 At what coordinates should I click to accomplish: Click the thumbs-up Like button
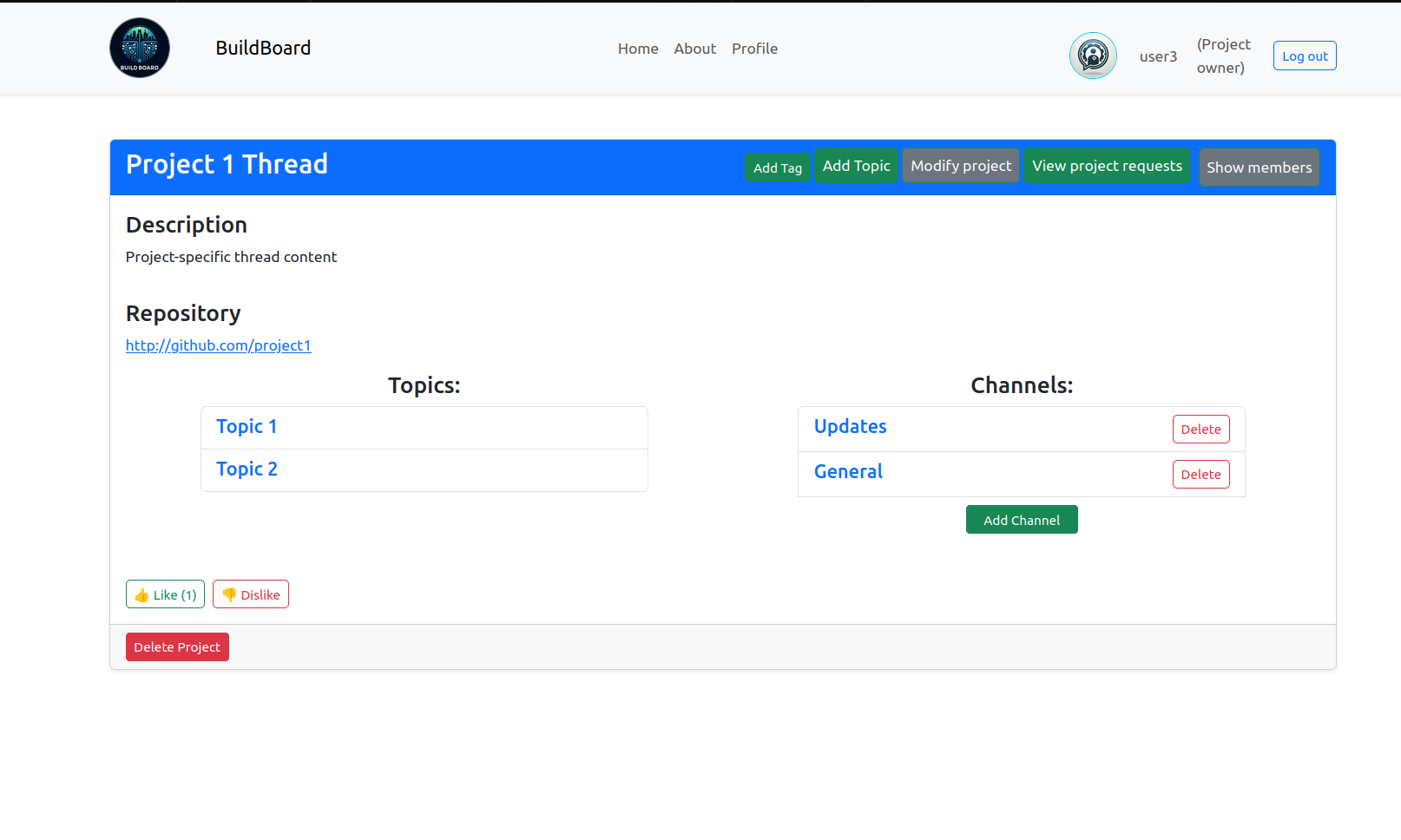[x=165, y=594]
